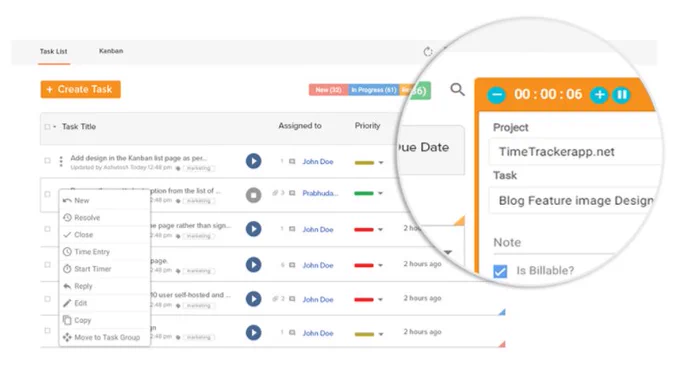Tick checkbox on the 'self-hosted' task row
Image resolution: width=680 pixels, height=379 pixels.
point(47,299)
